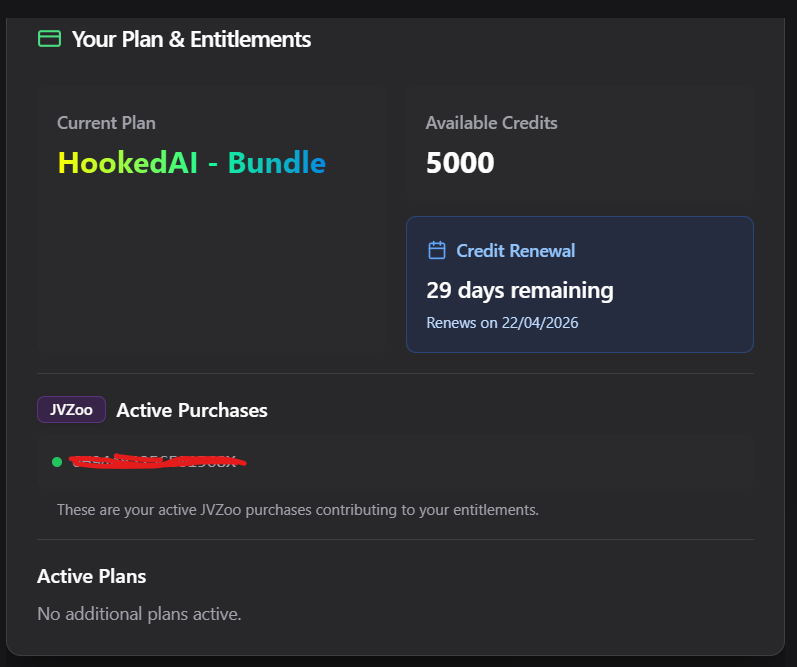Image resolution: width=797 pixels, height=667 pixels.
Task: Select the "Your Plan & Entitlements" heading
Action: click(x=191, y=39)
